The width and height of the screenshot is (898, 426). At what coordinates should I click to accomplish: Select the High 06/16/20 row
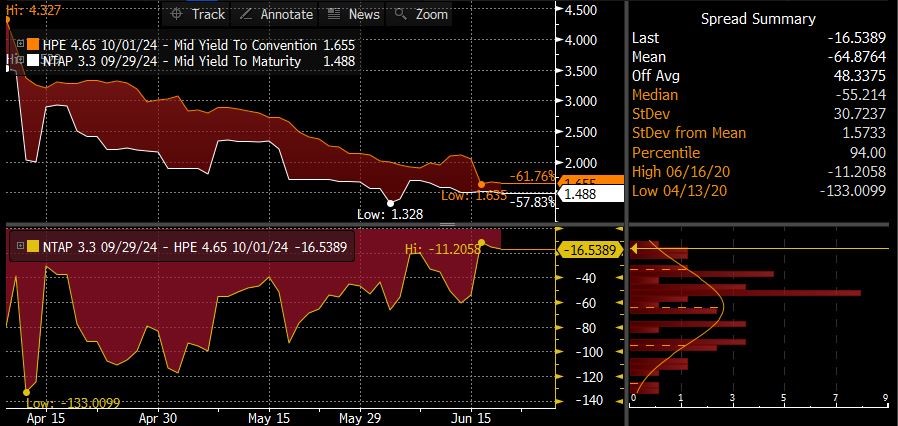coord(758,172)
